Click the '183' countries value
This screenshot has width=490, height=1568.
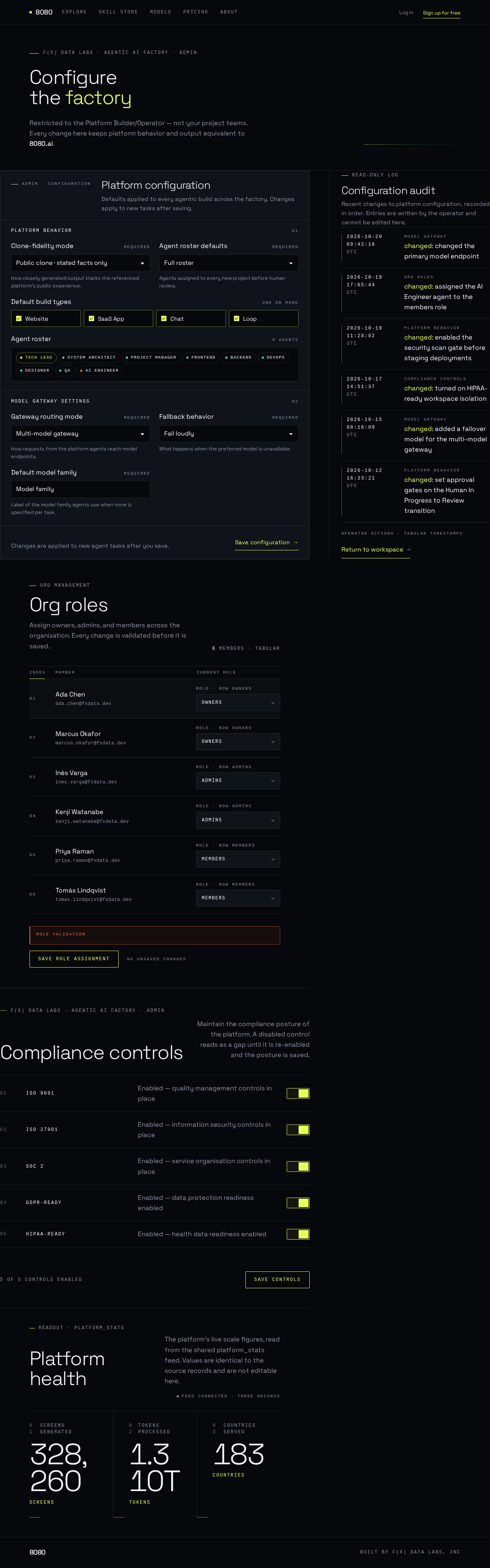click(238, 1454)
